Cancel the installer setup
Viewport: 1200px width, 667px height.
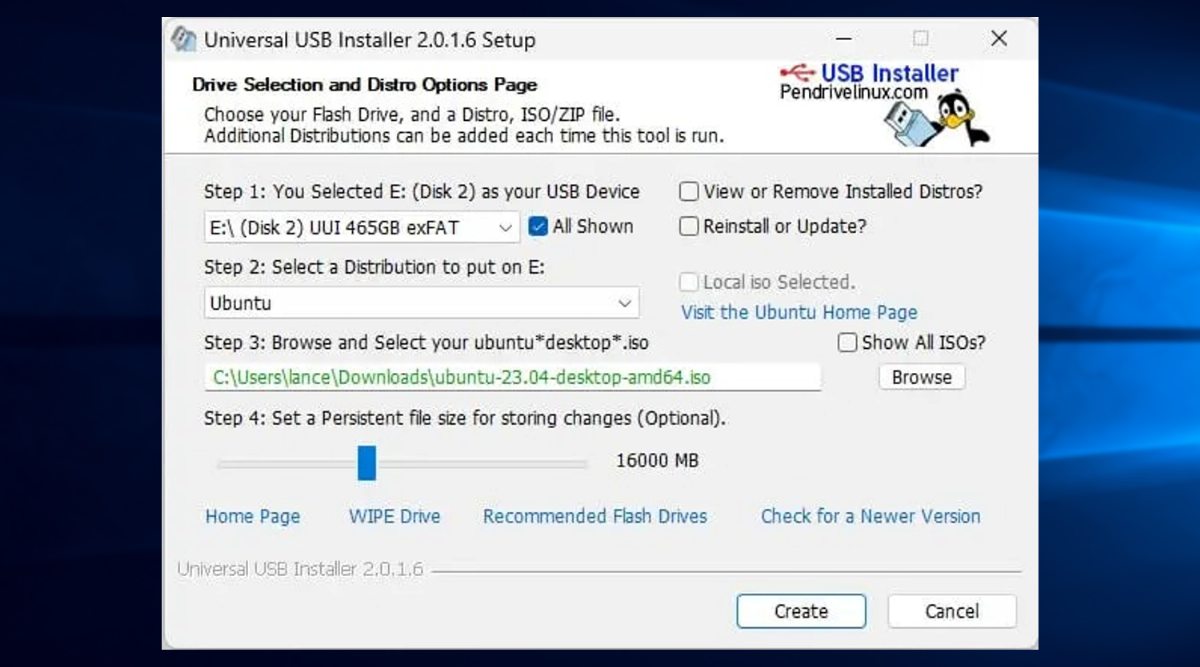952,611
